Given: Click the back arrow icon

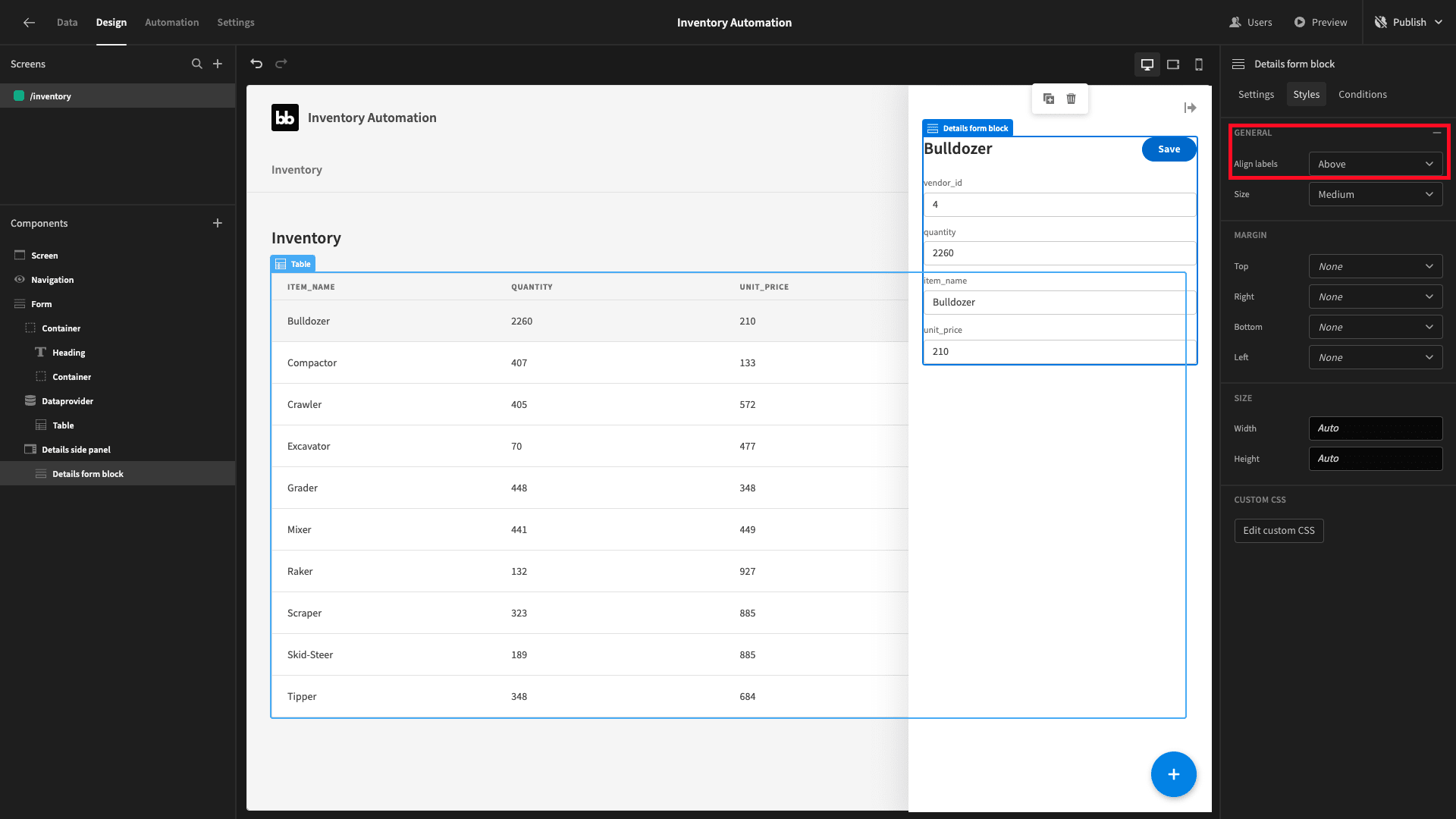Looking at the screenshot, I should (x=29, y=23).
